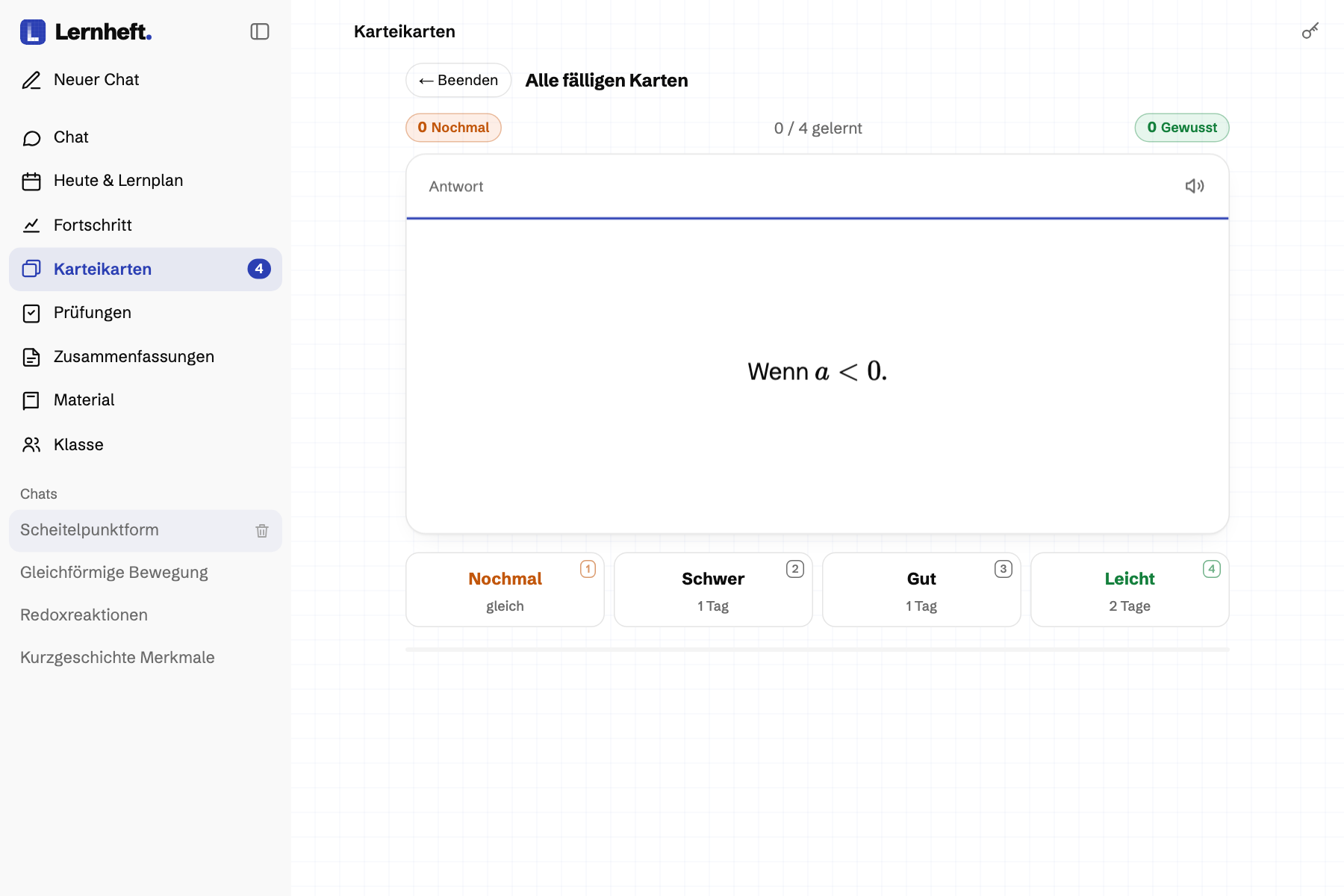Open the Fortschritt page
The width and height of the screenshot is (1344, 896).
coord(146,225)
